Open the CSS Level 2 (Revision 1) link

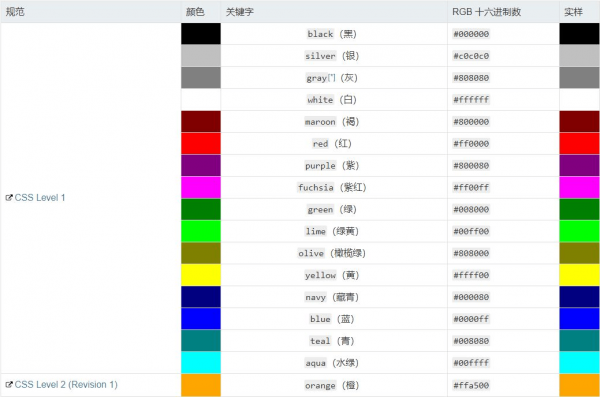(x=66, y=384)
